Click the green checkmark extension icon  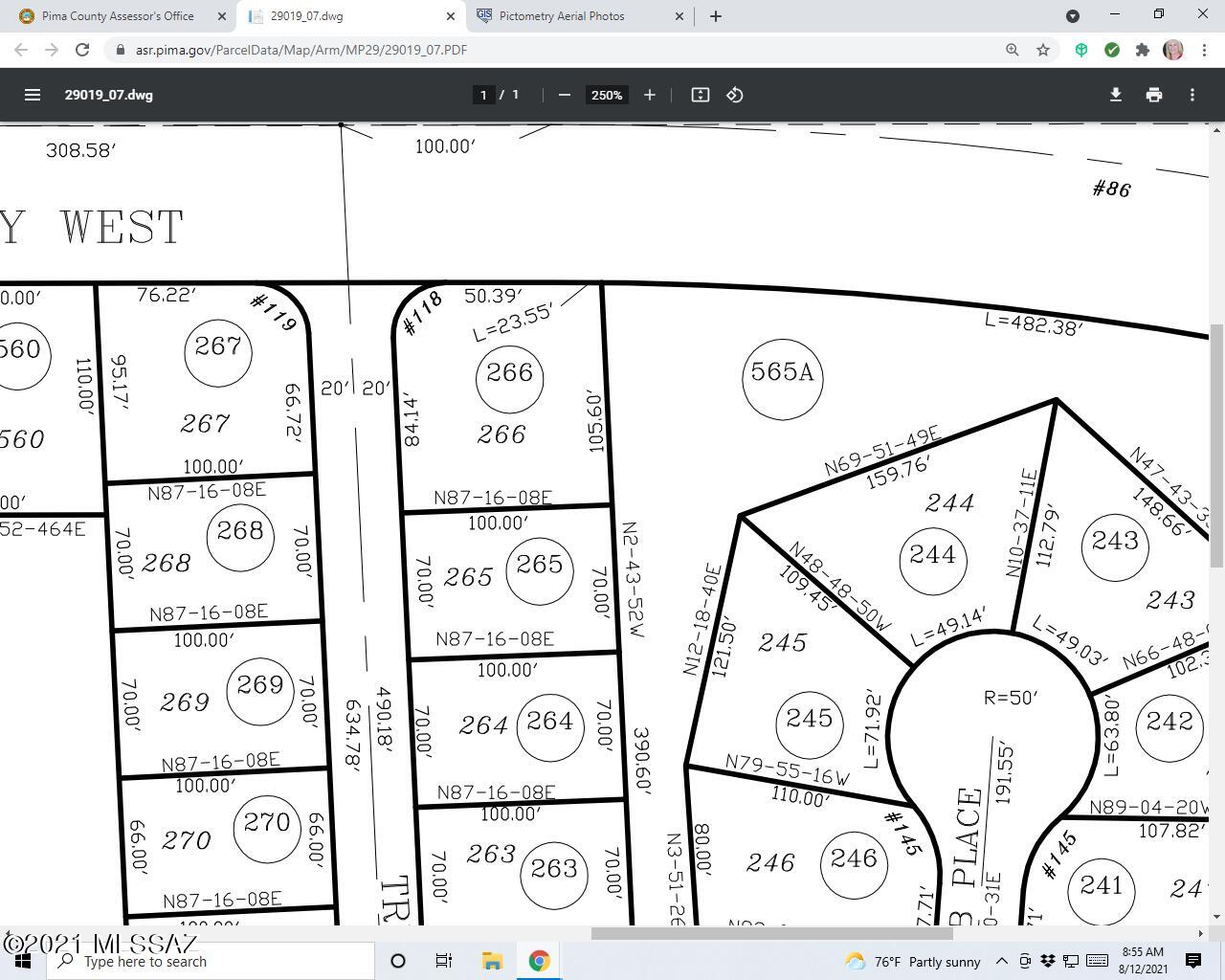1112,50
